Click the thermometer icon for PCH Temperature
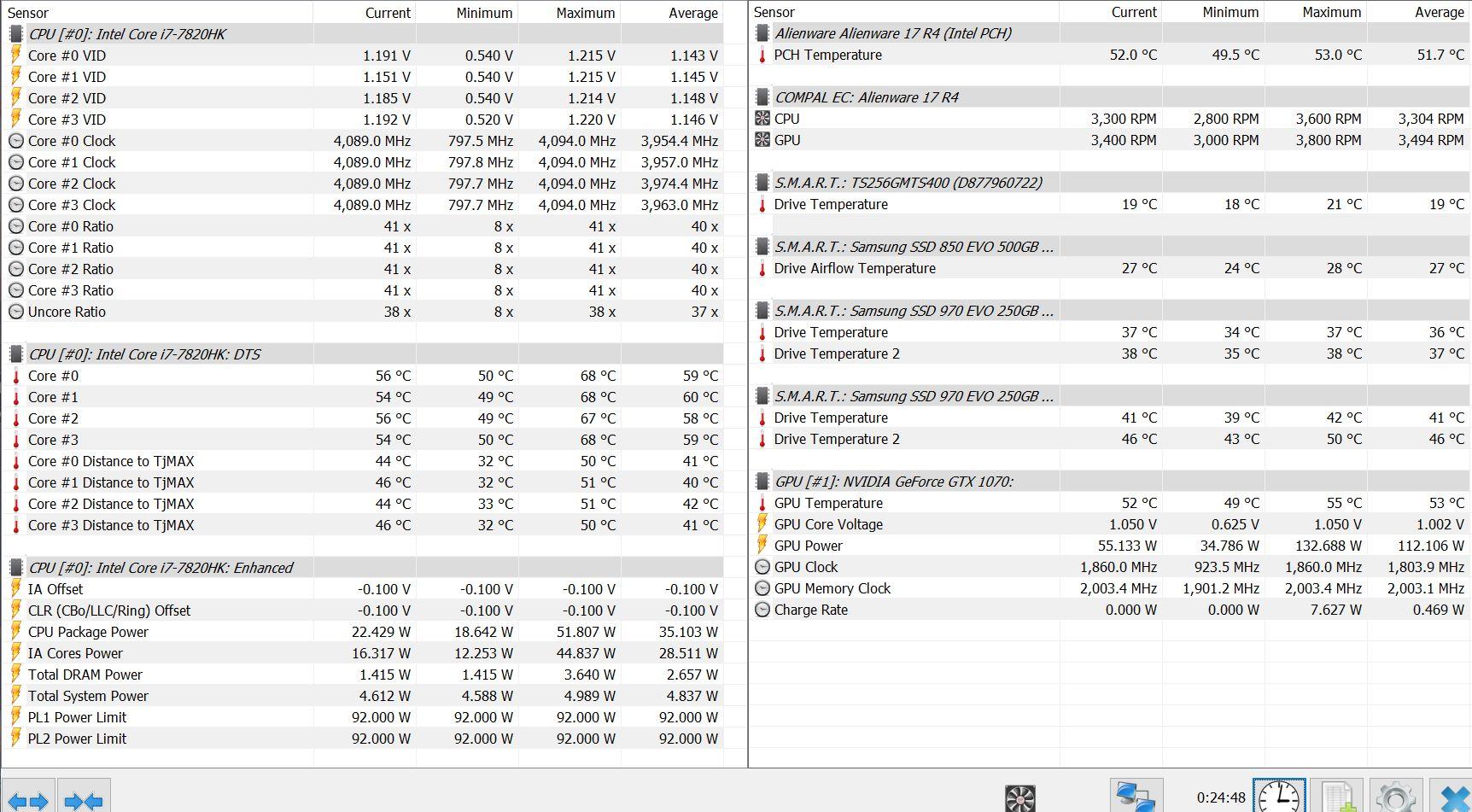Screen dimensions: 1472x812 [x=762, y=55]
